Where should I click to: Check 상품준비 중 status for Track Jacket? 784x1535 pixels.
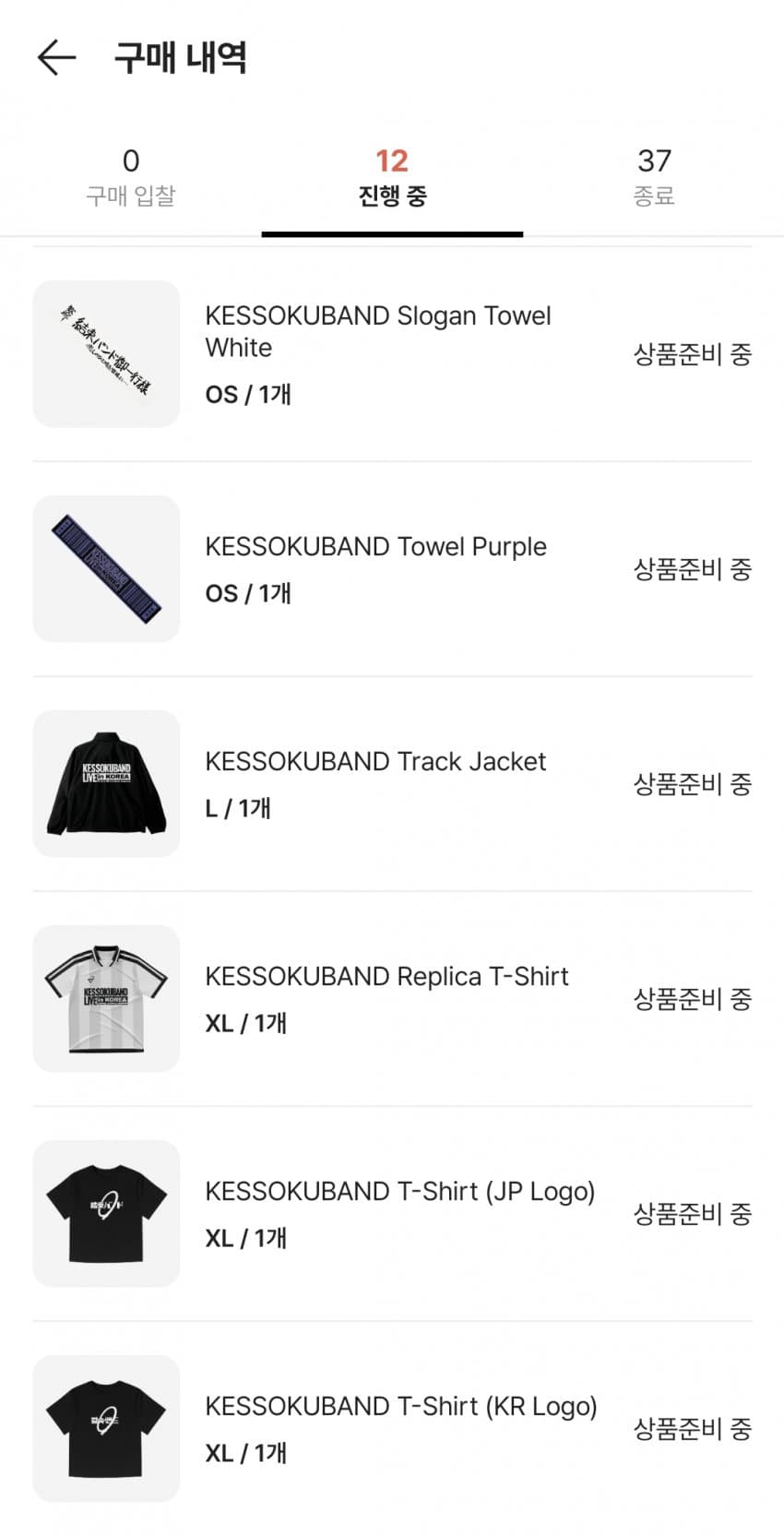click(x=692, y=784)
